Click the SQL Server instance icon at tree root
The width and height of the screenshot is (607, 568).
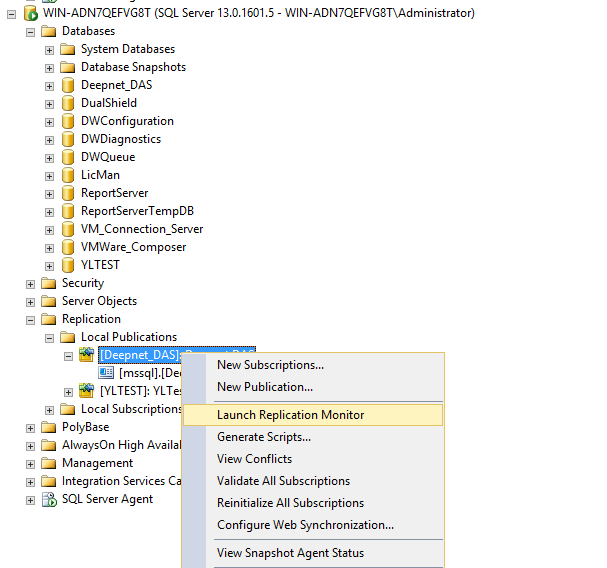[30, 13]
